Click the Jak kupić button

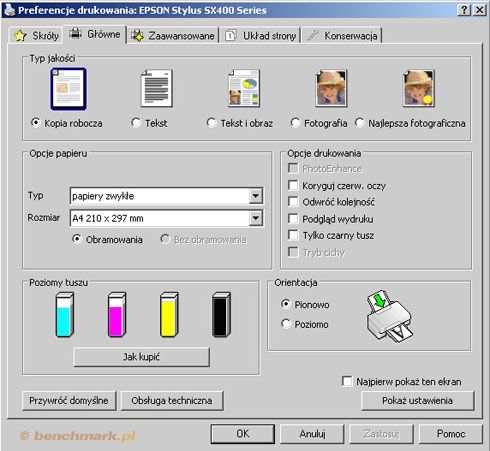(141, 357)
